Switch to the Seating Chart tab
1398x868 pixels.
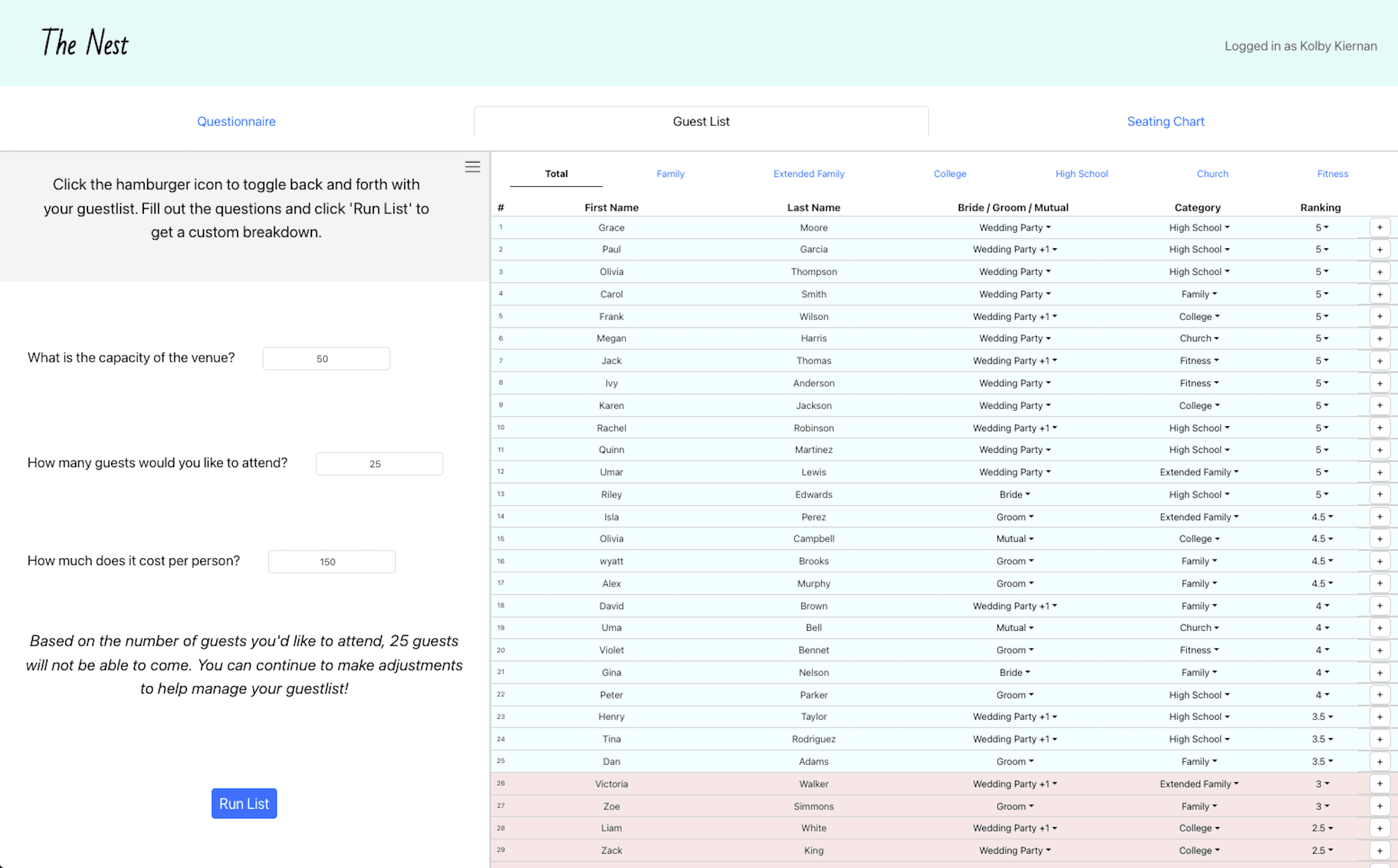pyautogui.click(x=1165, y=122)
